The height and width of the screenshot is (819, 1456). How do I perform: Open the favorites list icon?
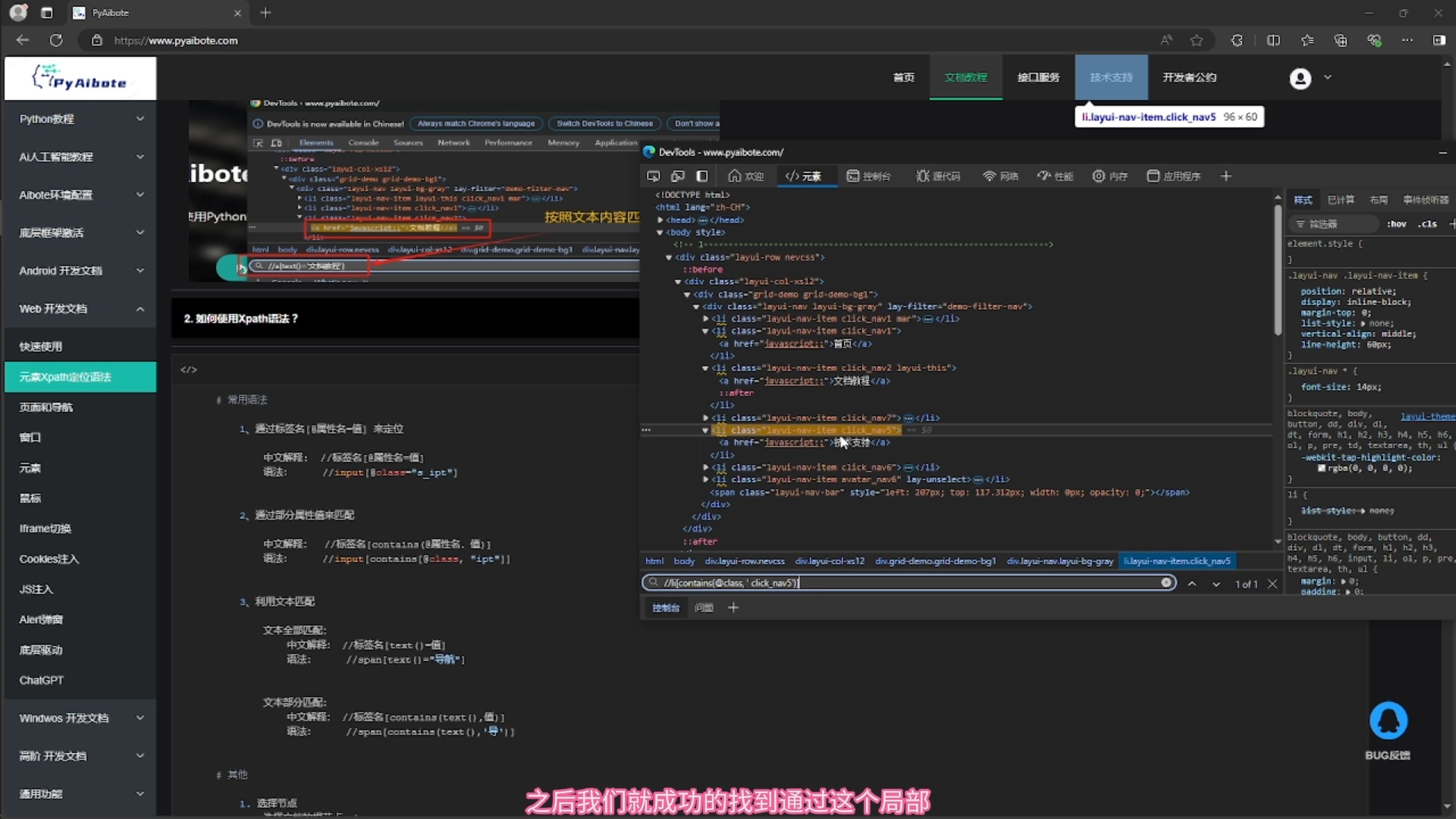click(x=1307, y=40)
